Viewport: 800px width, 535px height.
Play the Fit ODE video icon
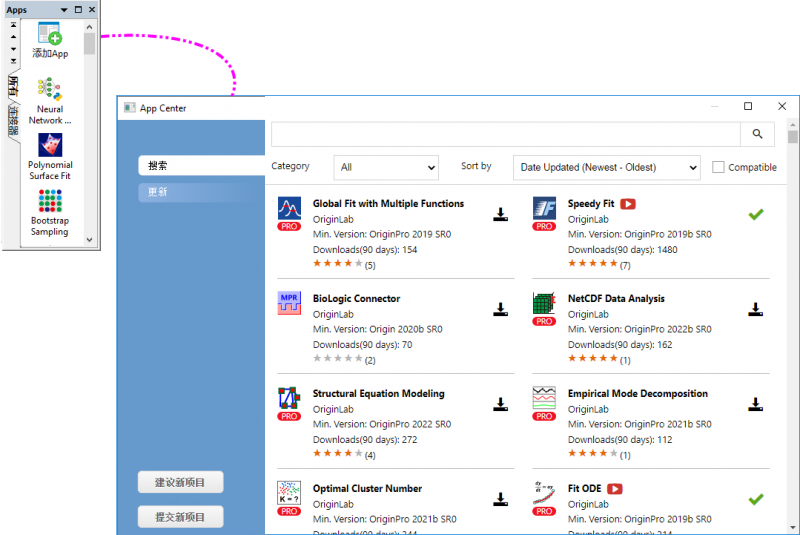[x=615, y=489]
